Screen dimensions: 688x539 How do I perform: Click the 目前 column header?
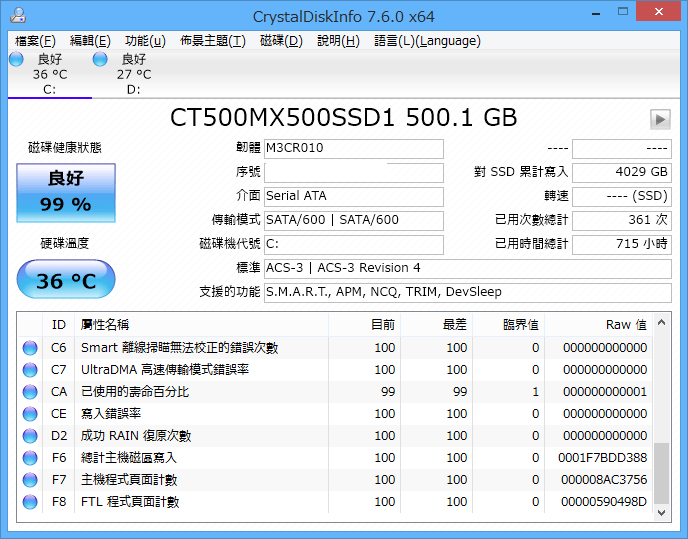pyautogui.click(x=364, y=325)
